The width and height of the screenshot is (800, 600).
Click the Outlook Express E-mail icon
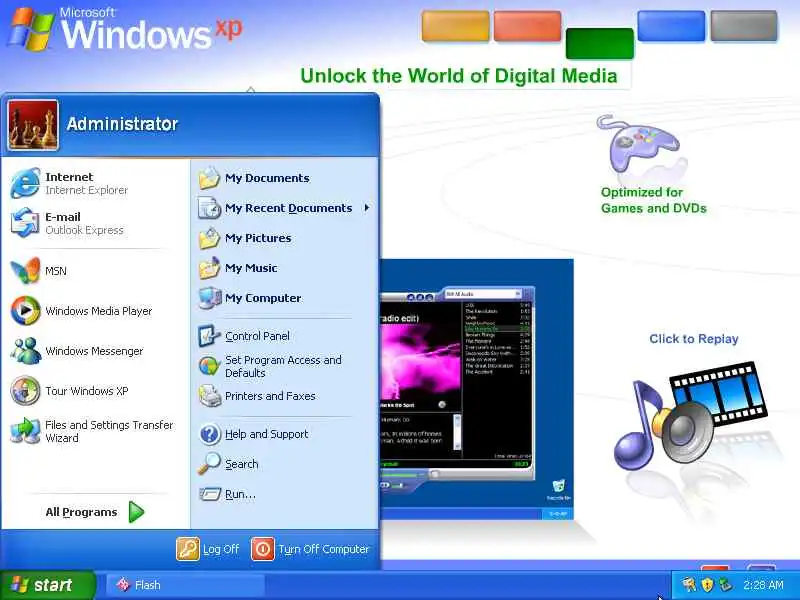click(25, 223)
